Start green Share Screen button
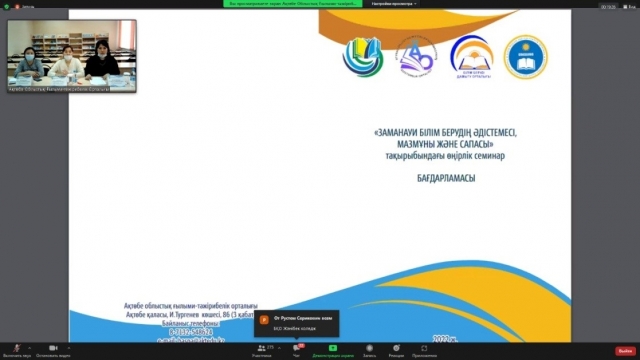 (333, 351)
